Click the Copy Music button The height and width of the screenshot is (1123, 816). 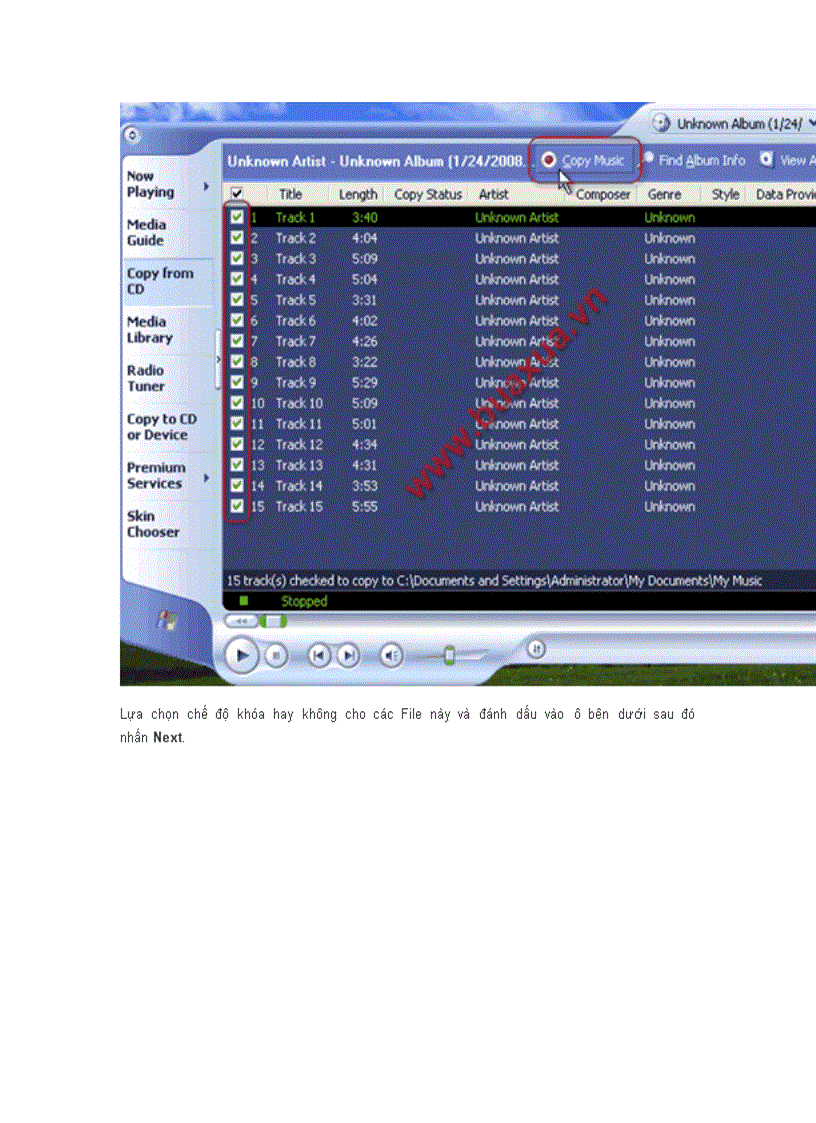tap(583, 158)
